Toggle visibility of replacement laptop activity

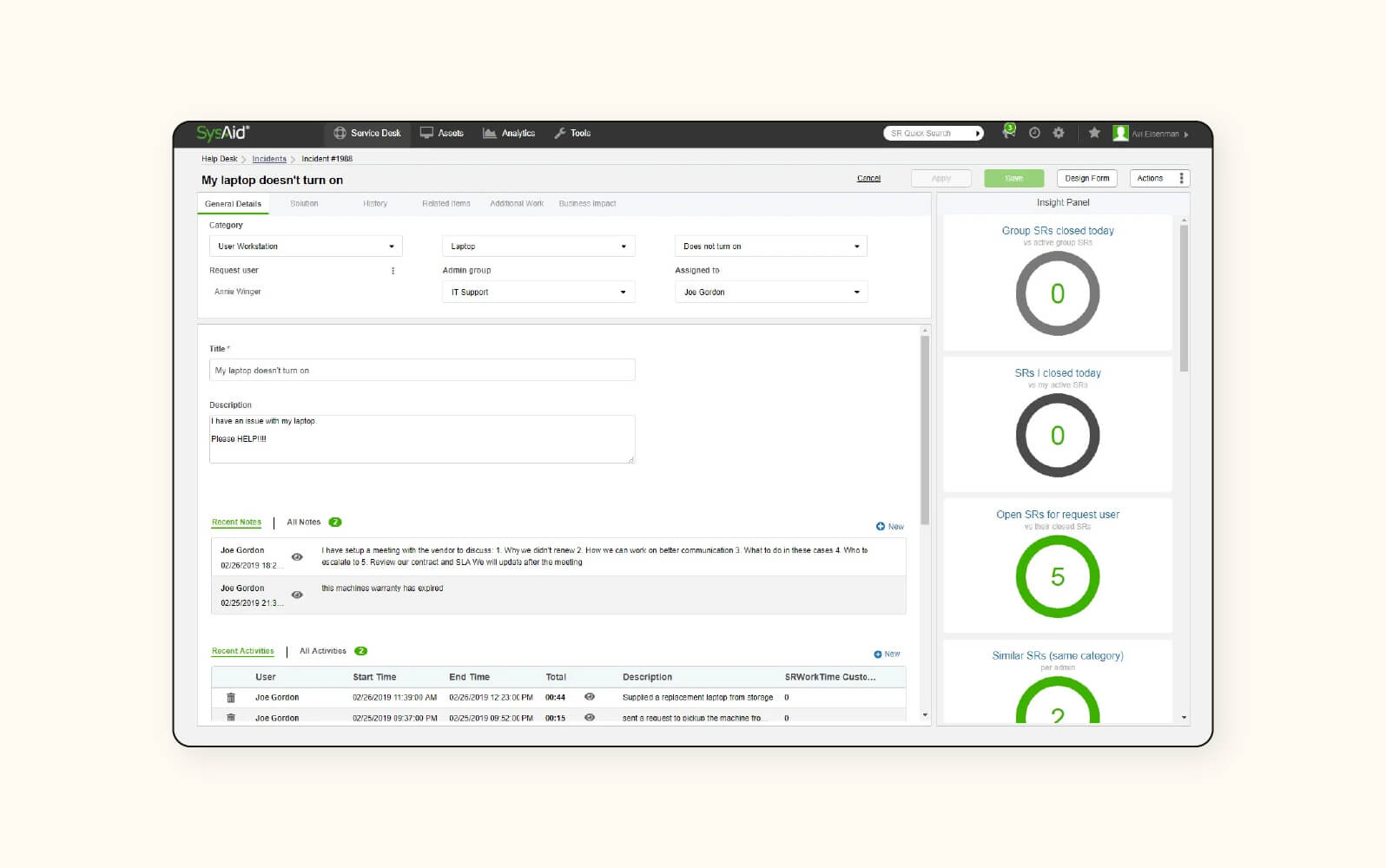pos(590,697)
